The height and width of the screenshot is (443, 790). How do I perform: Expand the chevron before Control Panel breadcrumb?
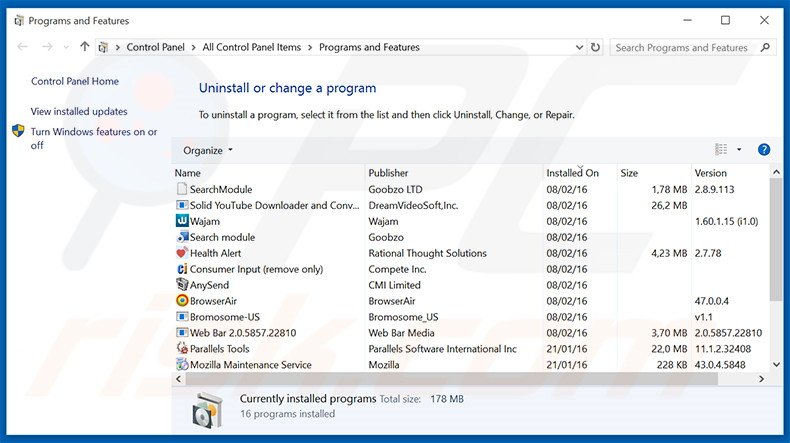117,47
